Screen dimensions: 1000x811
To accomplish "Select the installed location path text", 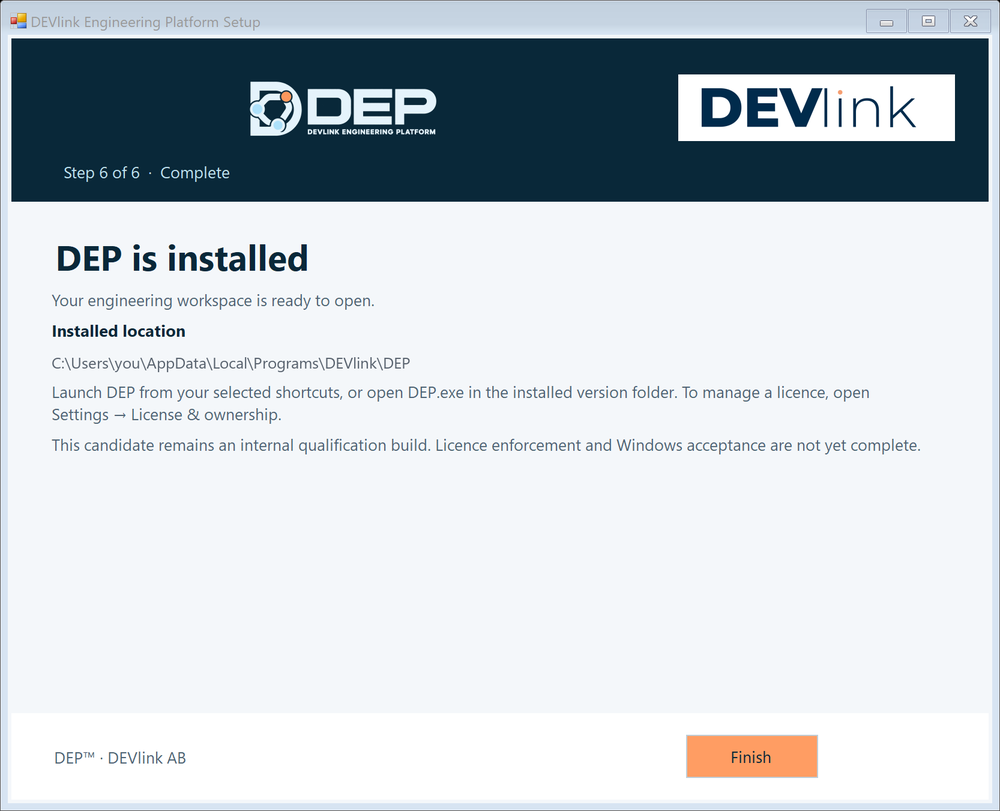I will pos(231,363).
